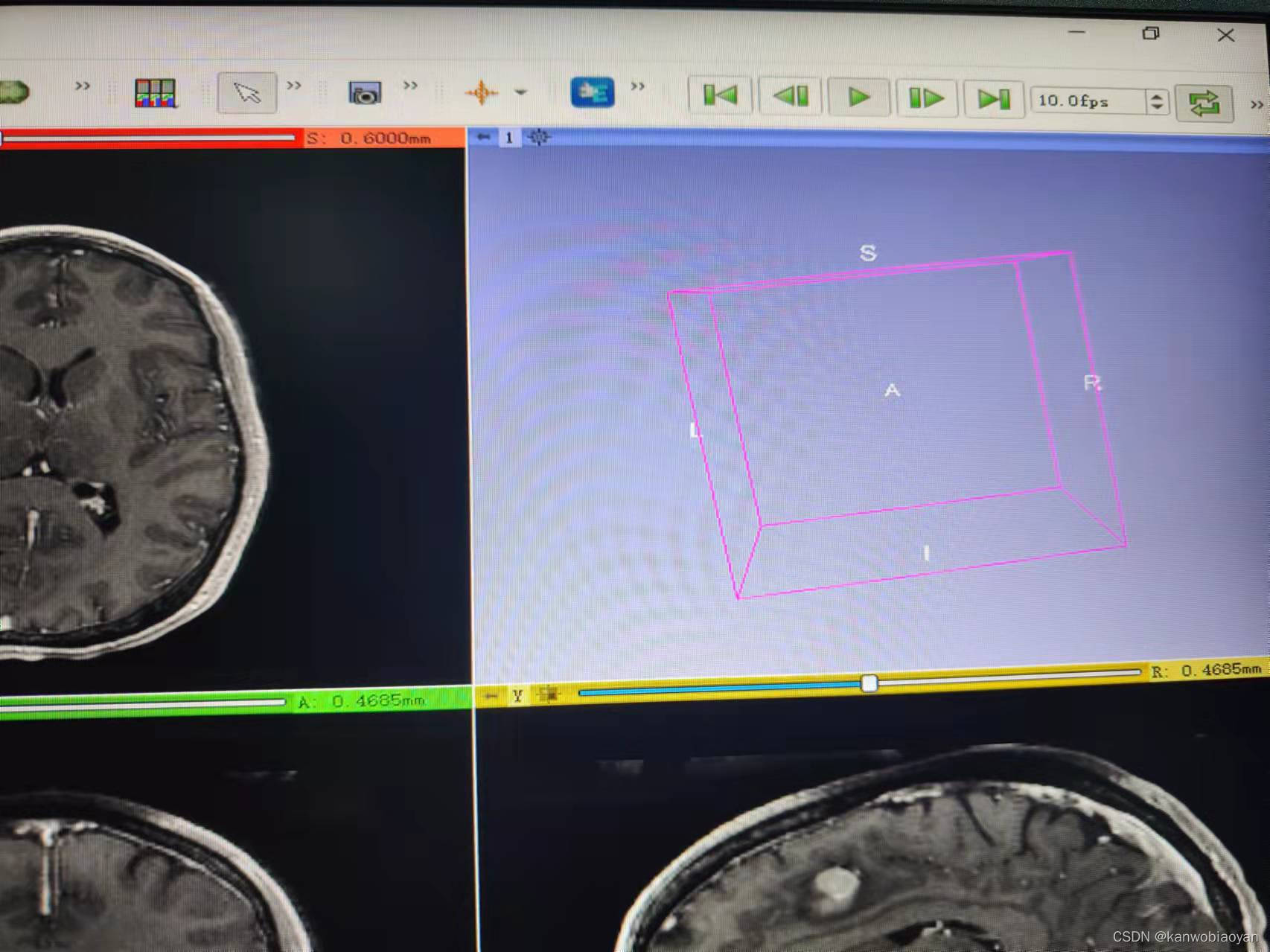Toggle loop playback with green arrows button
This screenshot has height=952, width=1270.
(x=1203, y=103)
